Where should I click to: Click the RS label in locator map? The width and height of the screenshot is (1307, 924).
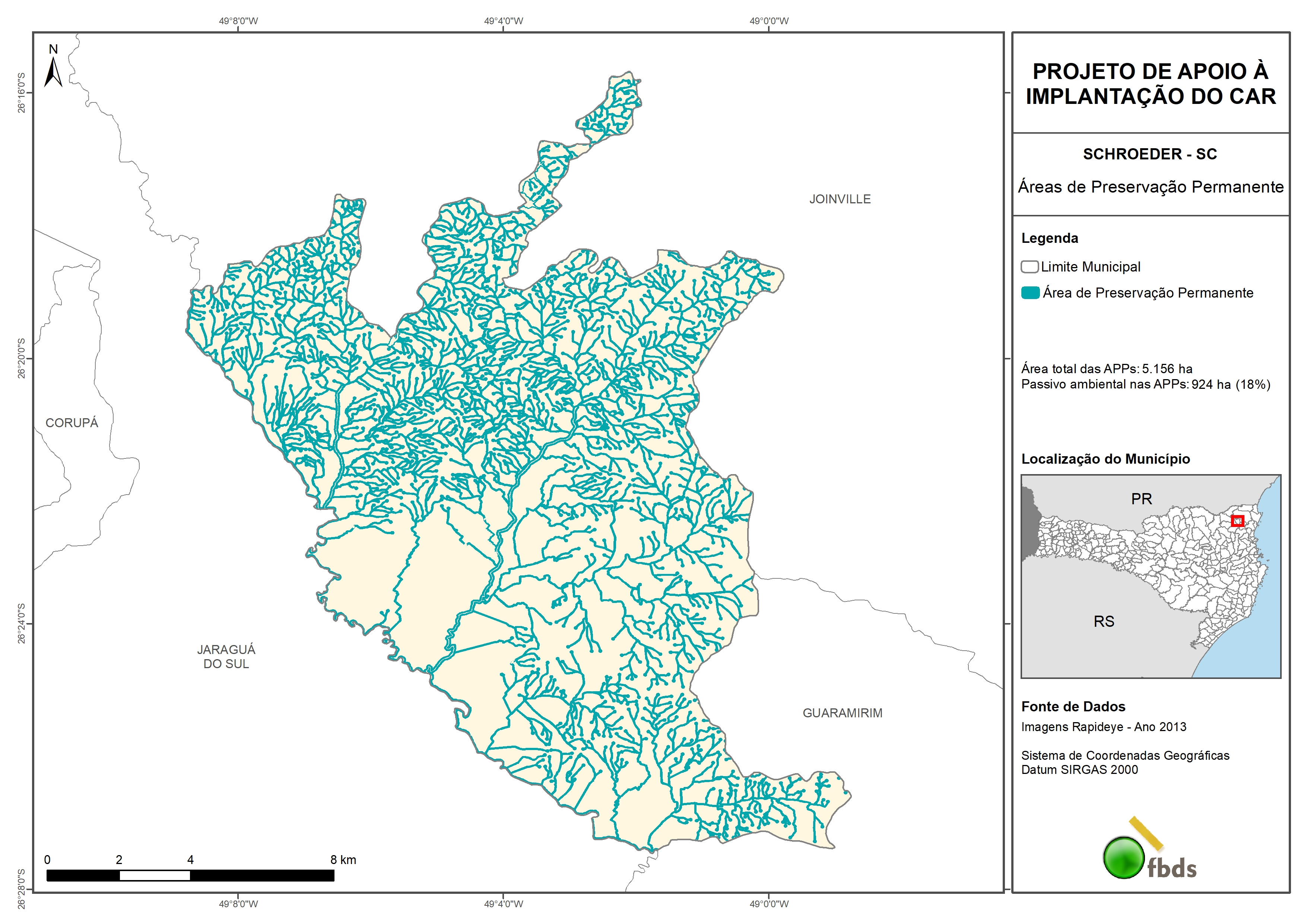(x=1104, y=622)
